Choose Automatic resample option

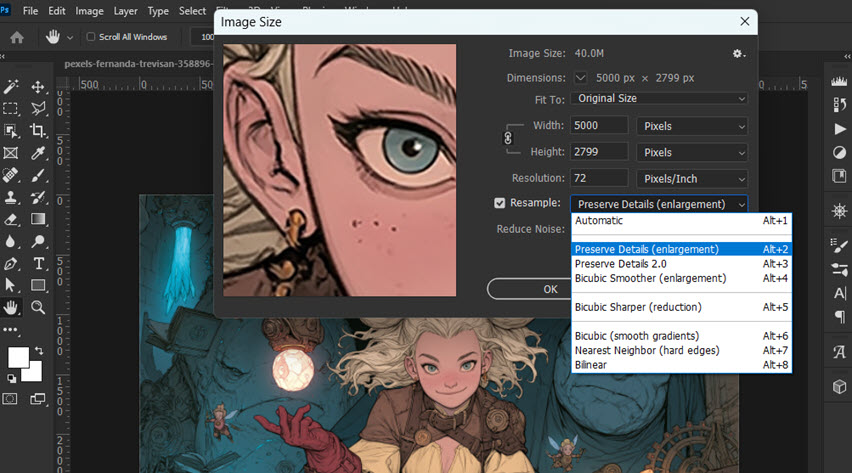(x=681, y=221)
